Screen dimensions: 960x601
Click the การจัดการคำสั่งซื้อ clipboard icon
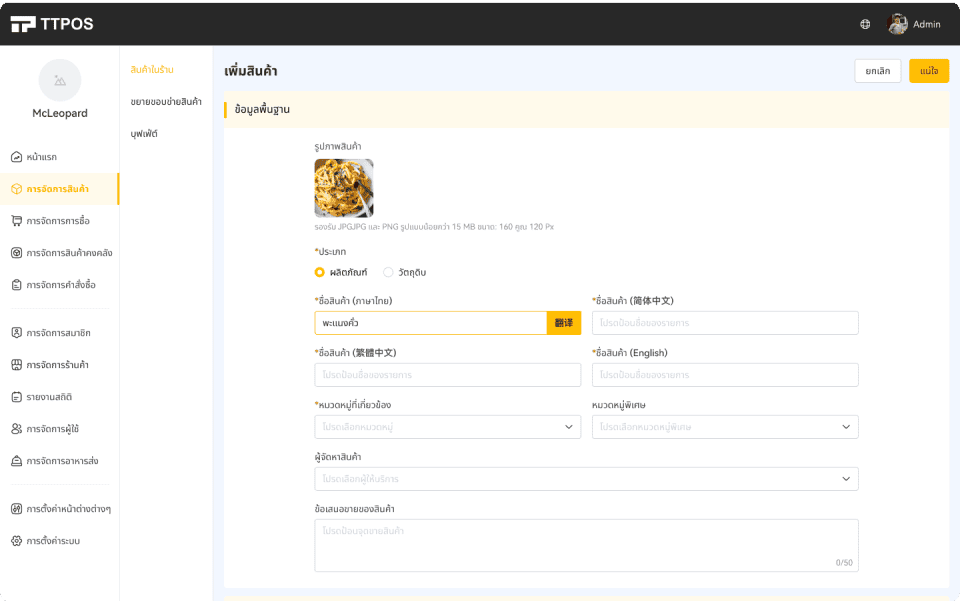pyautogui.click(x=17, y=285)
